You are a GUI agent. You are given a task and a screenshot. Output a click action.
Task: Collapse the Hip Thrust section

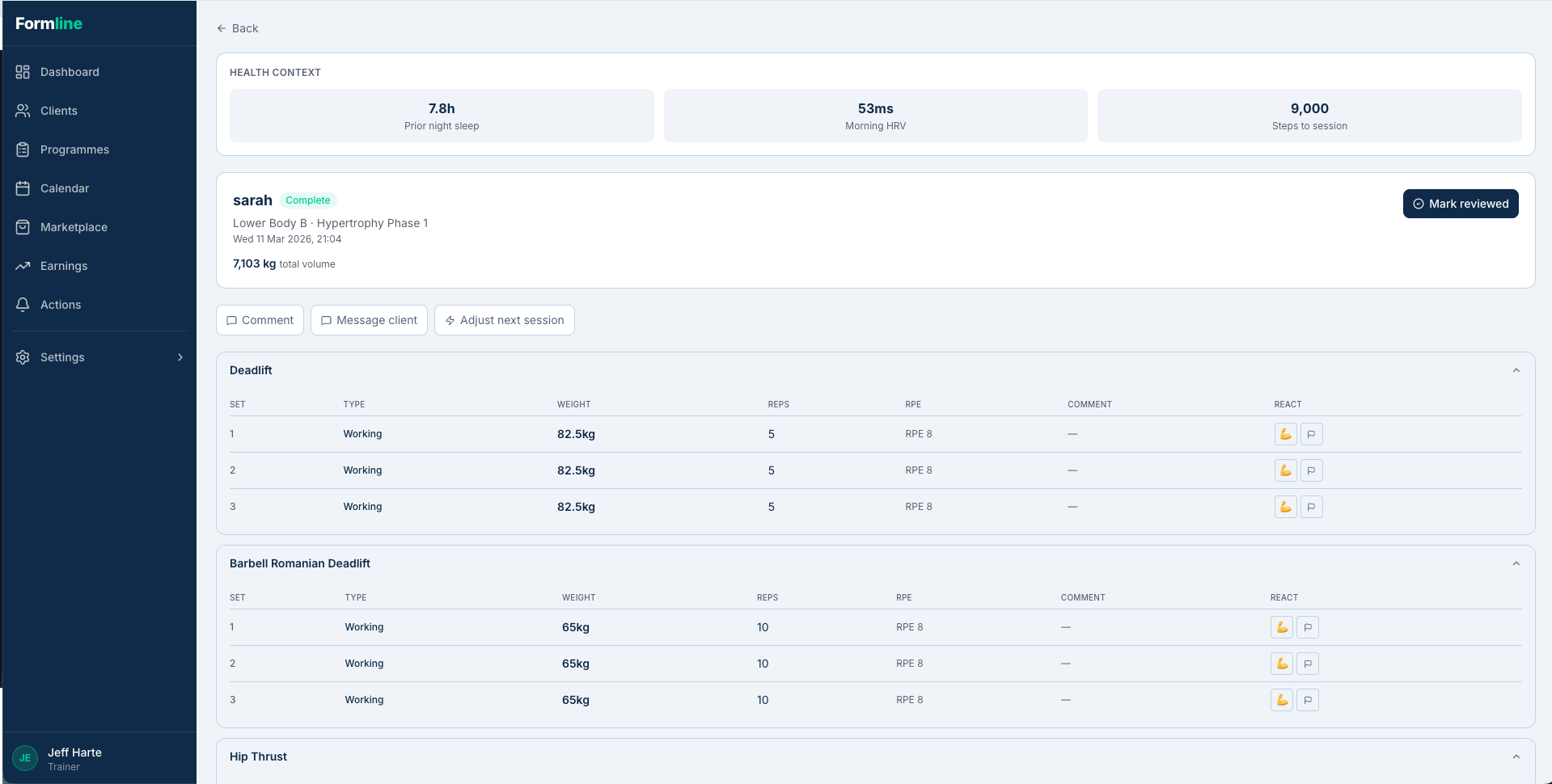(x=1516, y=757)
